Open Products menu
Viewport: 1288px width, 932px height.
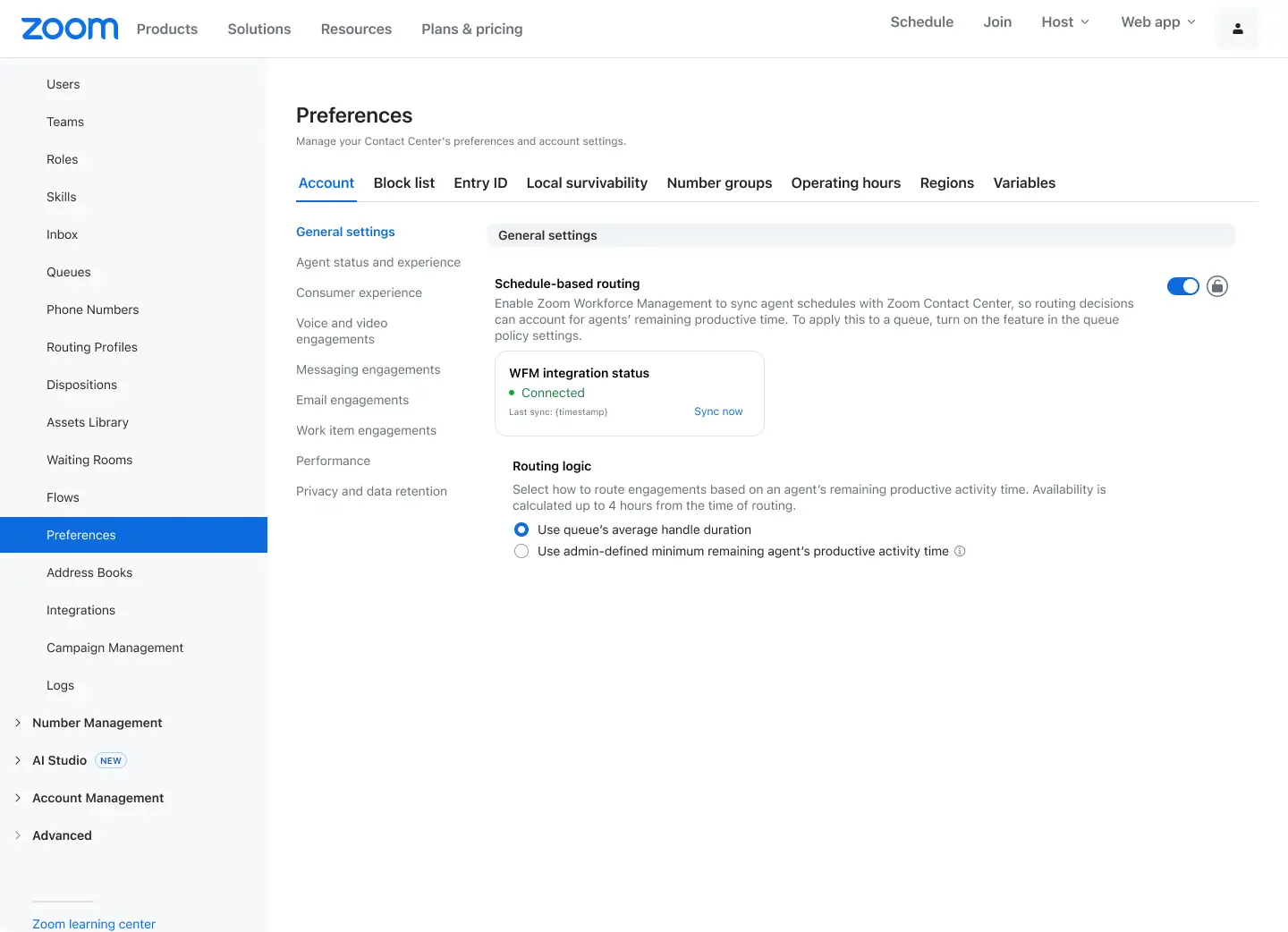pos(167,29)
